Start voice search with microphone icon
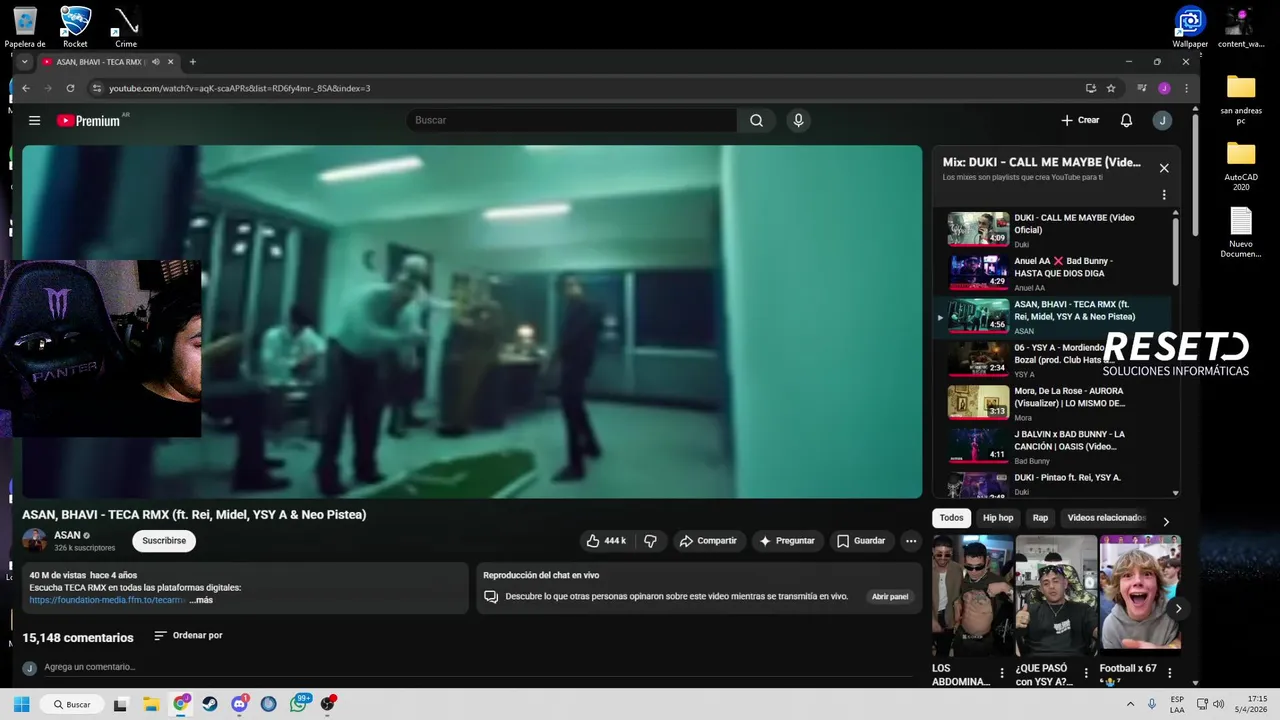The width and height of the screenshot is (1280, 720). [798, 120]
